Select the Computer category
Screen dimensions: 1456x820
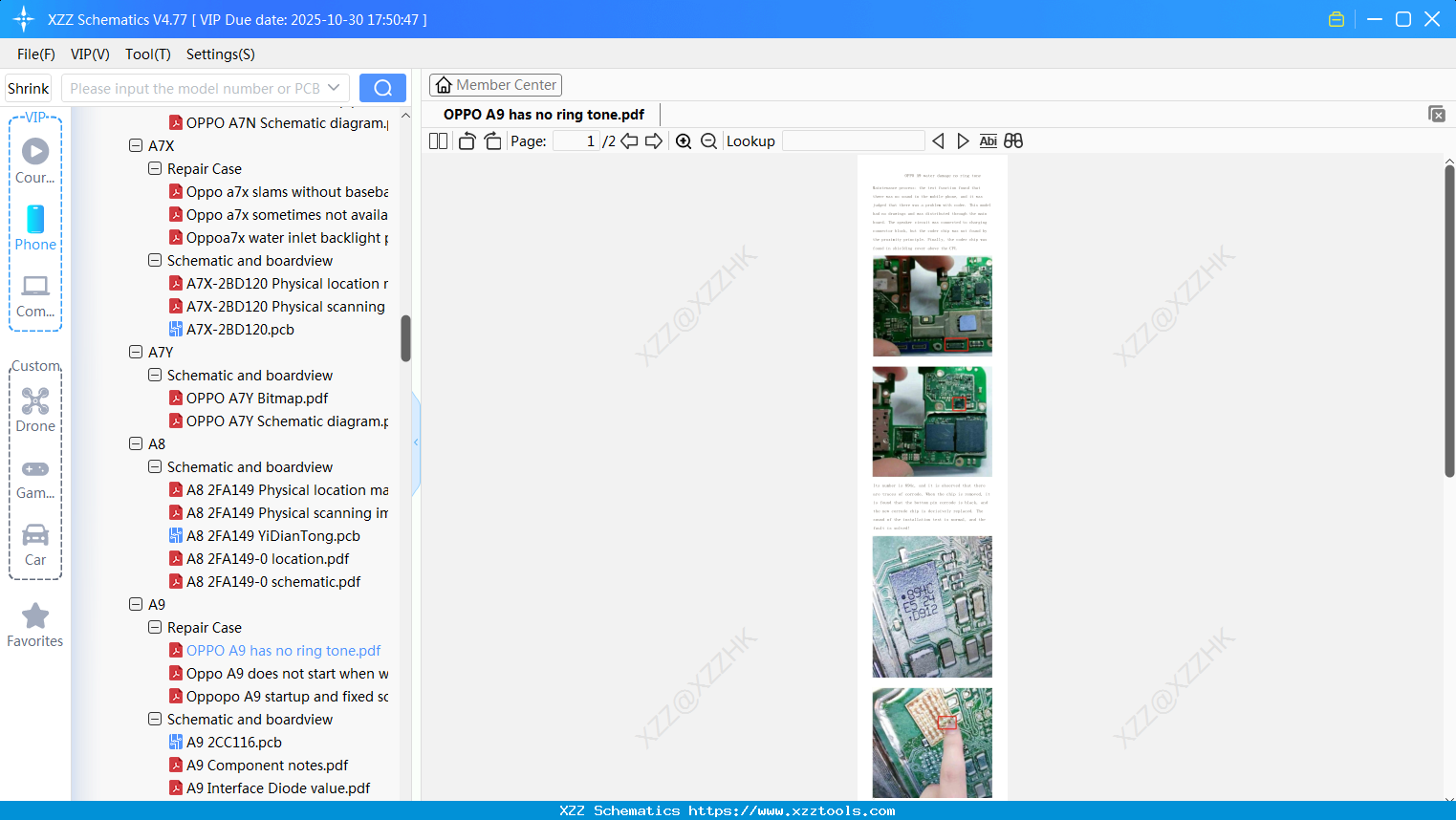tap(35, 296)
